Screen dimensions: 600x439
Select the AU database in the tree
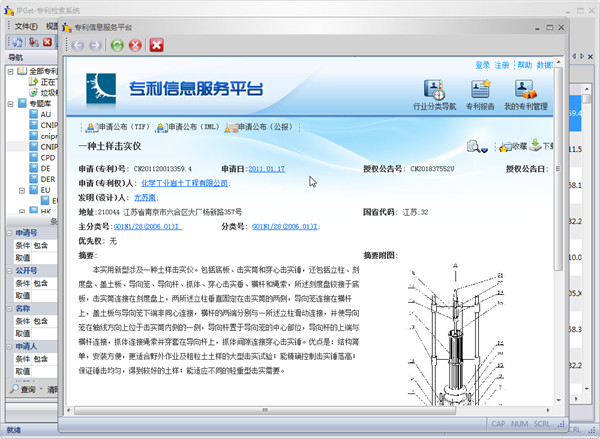pos(41,114)
